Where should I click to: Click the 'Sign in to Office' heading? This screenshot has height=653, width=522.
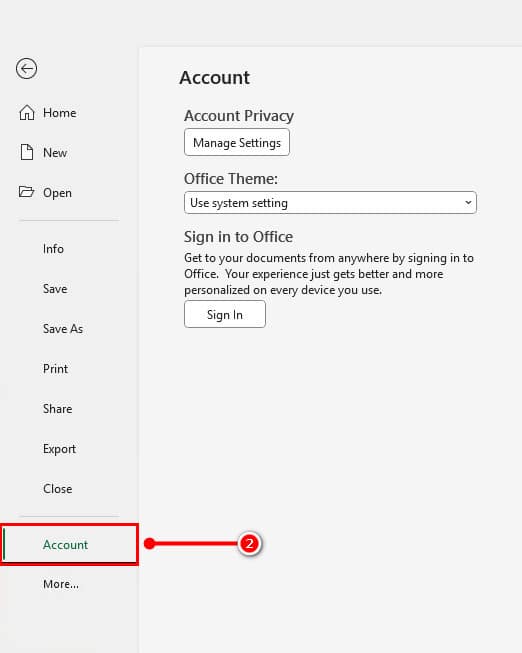point(238,237)
